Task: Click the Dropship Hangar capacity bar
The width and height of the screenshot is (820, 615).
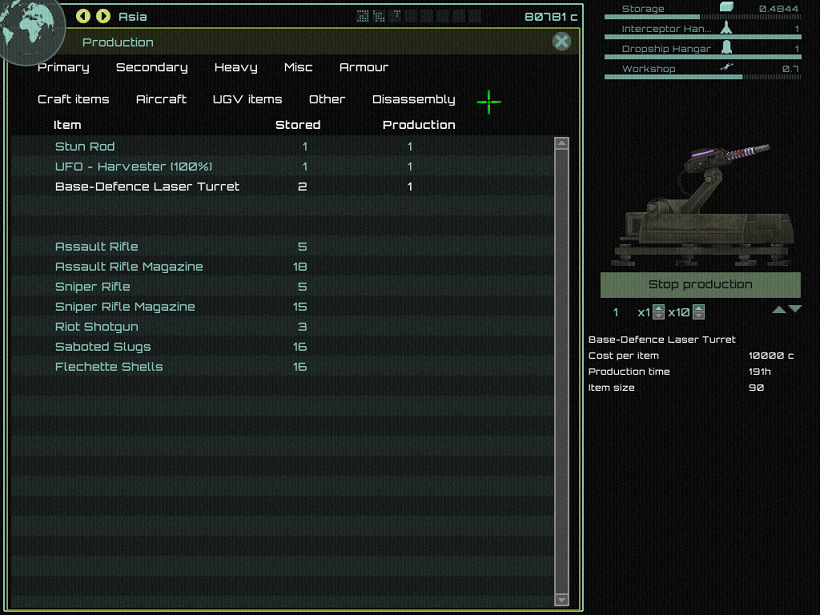Action: click(702, 56)
